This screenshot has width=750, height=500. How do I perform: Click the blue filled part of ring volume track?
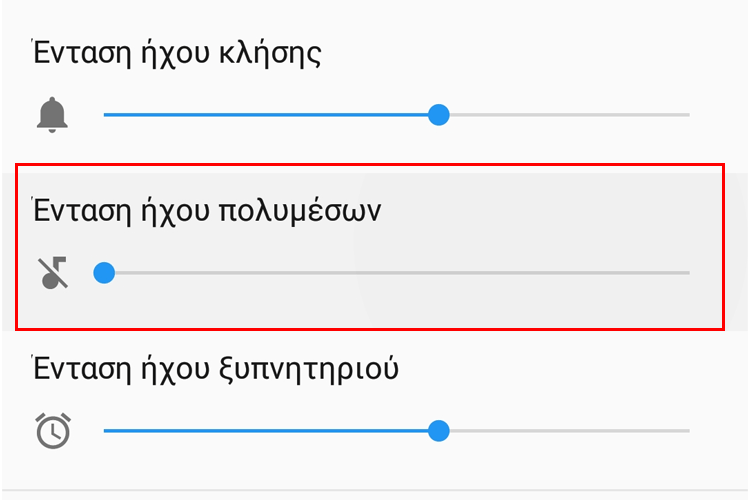pos(270,115)
